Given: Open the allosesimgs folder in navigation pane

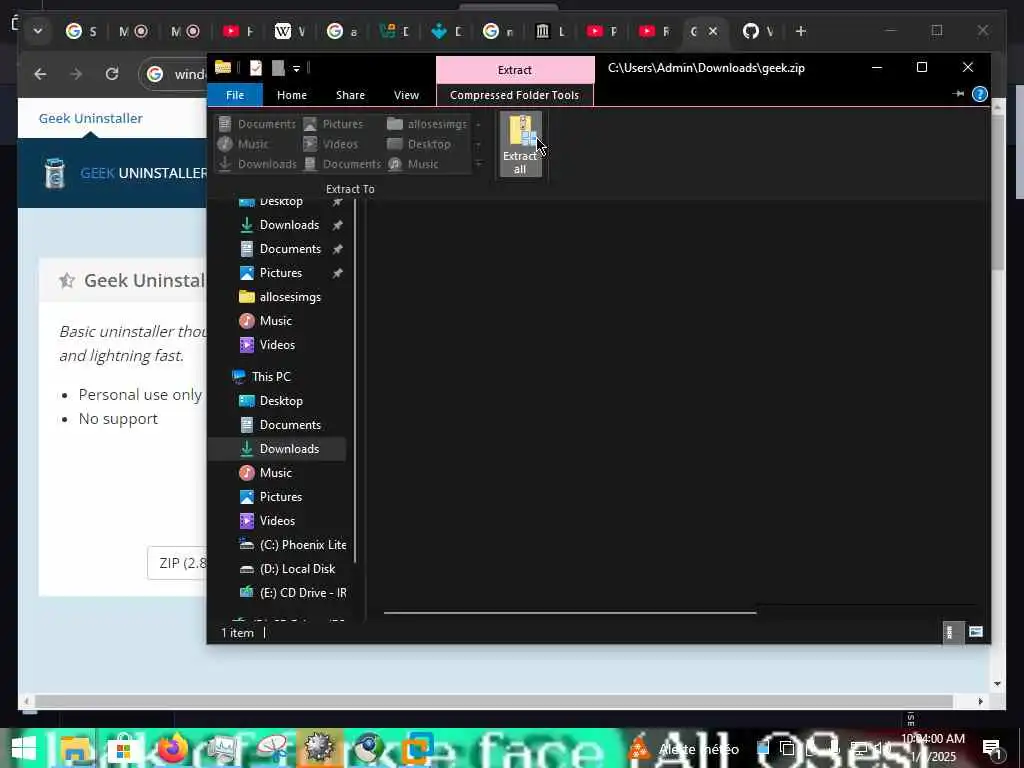Looking at the screenshot, I should [280, 297].
